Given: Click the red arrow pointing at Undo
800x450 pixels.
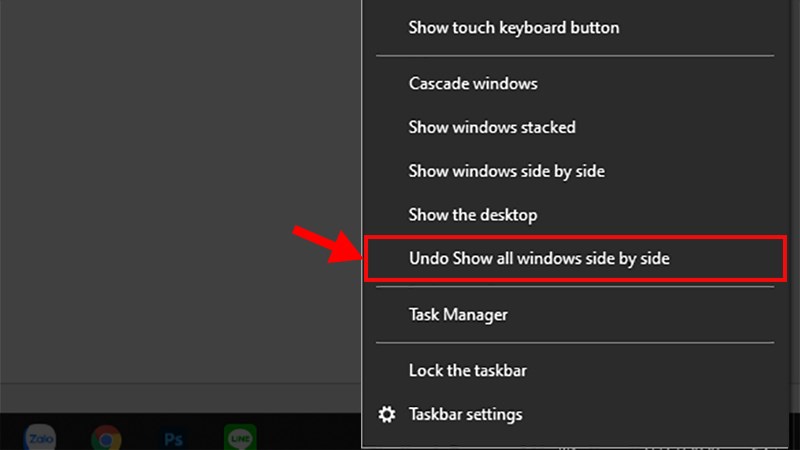Looking at the screenshot, I should coord(327,245).
